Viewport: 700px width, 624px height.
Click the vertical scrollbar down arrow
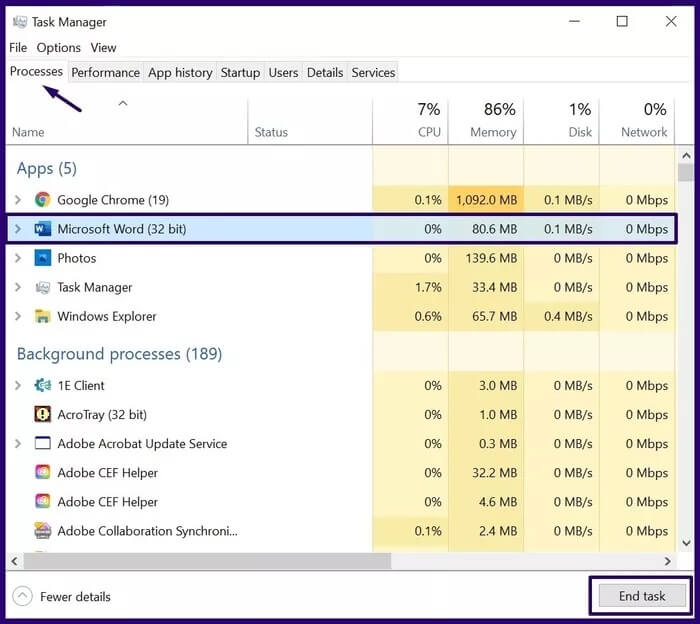686,543
